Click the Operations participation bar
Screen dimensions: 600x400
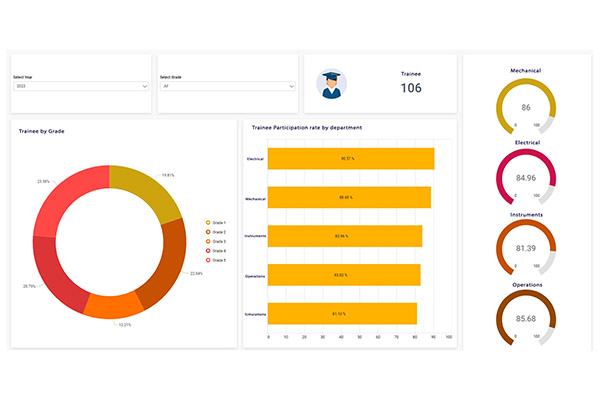tap(343, 275)
